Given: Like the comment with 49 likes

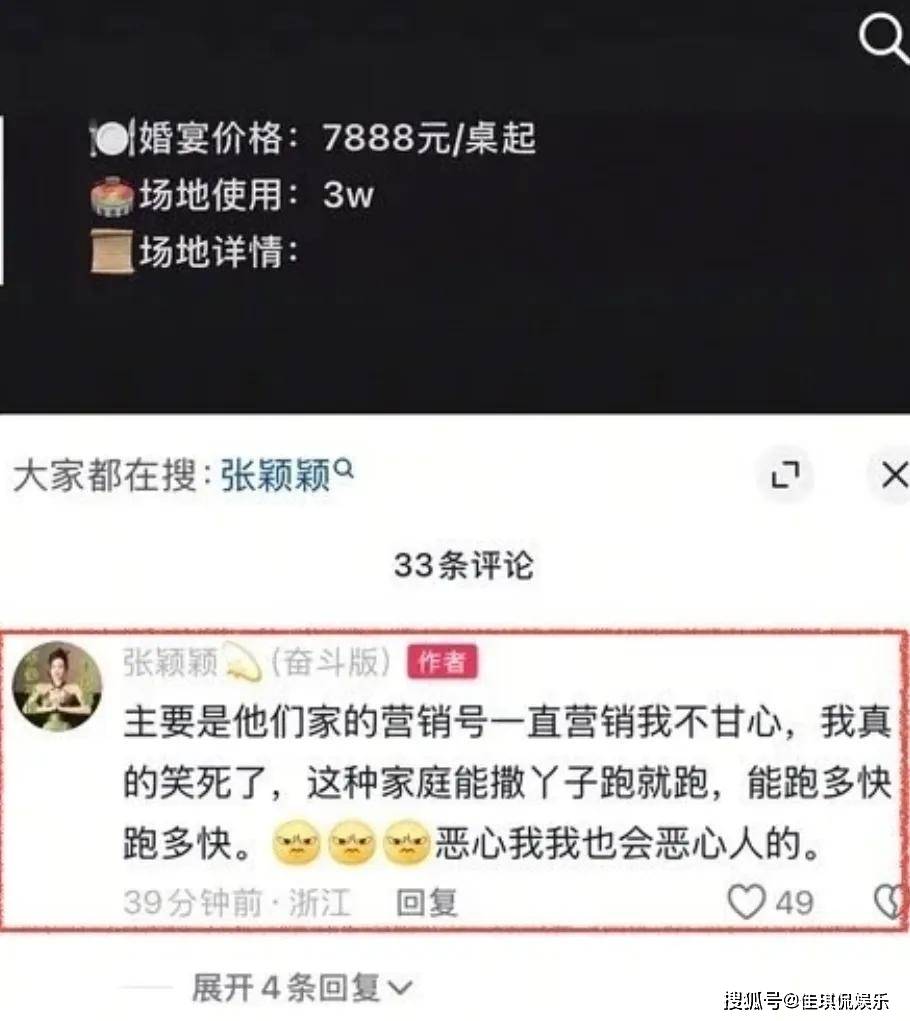Looking at the screenshot, I should coord(746,902).
